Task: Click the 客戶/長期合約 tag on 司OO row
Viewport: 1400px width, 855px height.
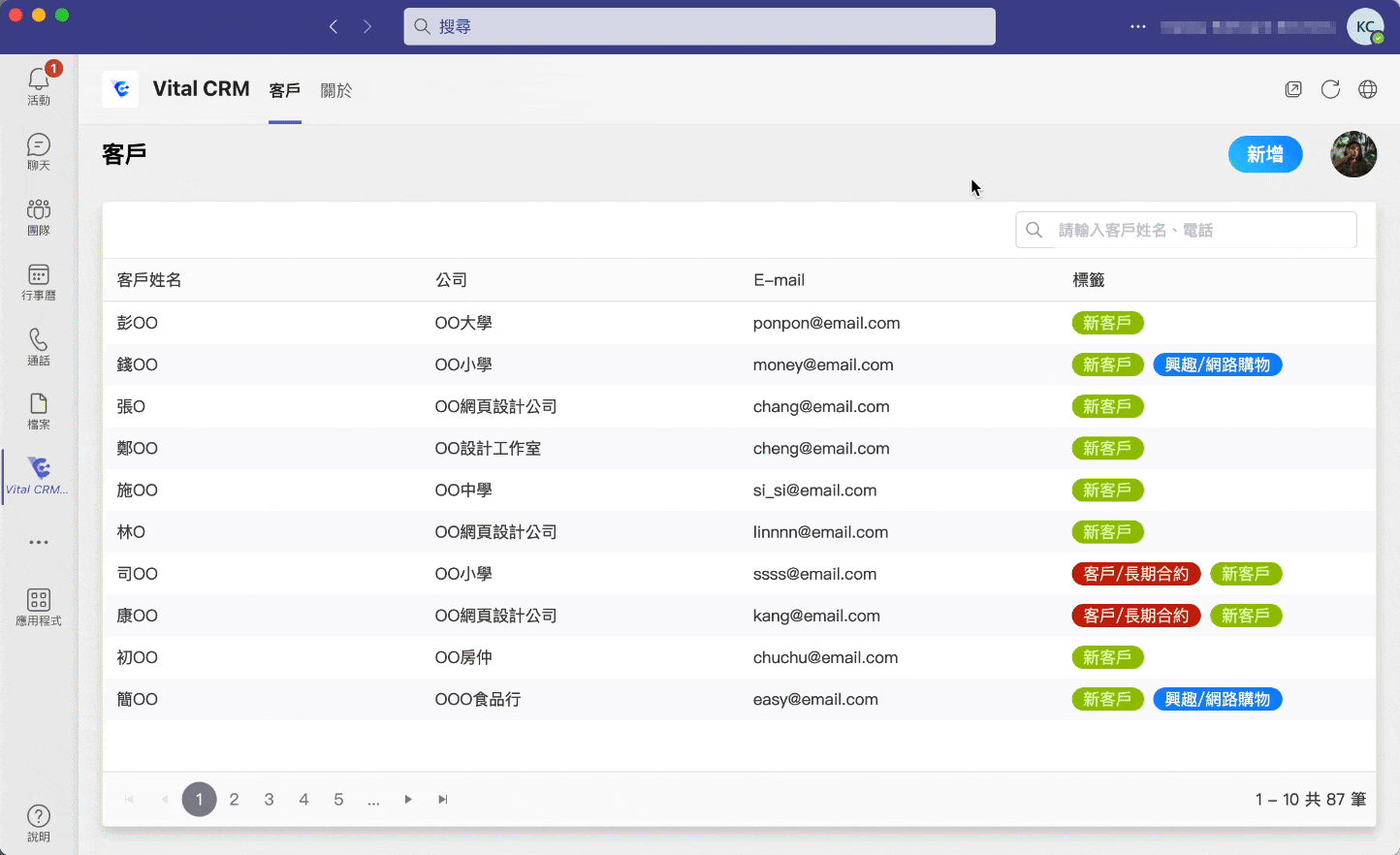Action: coord(1136,573)
